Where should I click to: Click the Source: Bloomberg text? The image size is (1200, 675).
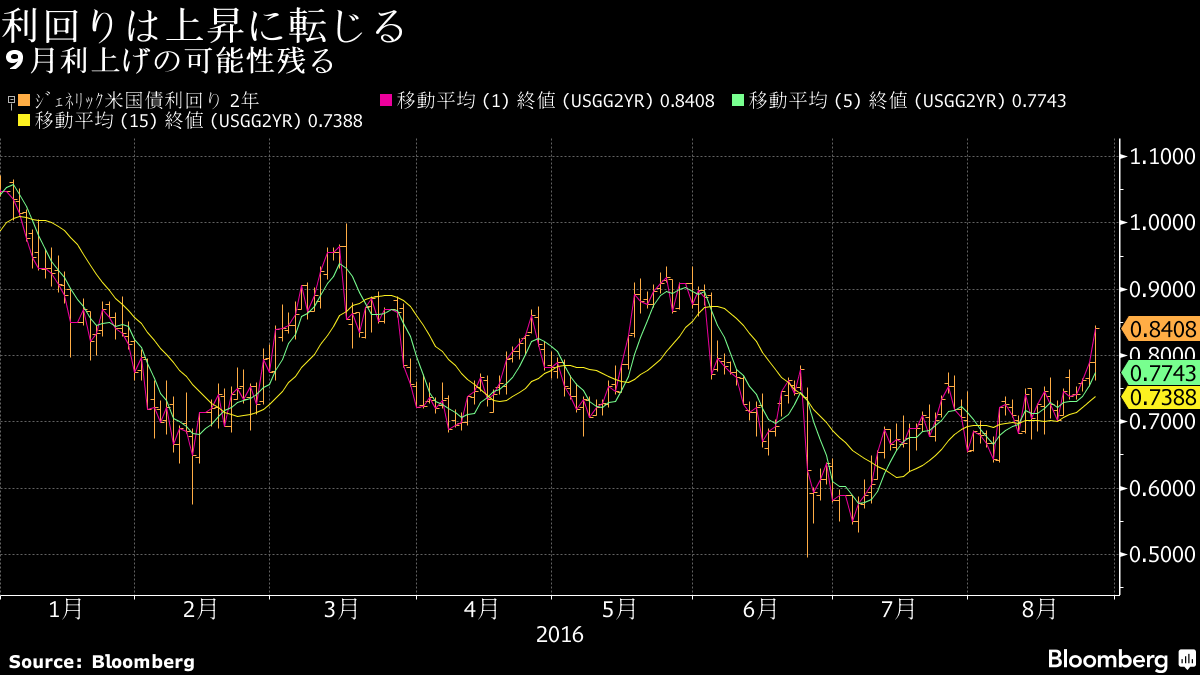(x=102, y=661)
